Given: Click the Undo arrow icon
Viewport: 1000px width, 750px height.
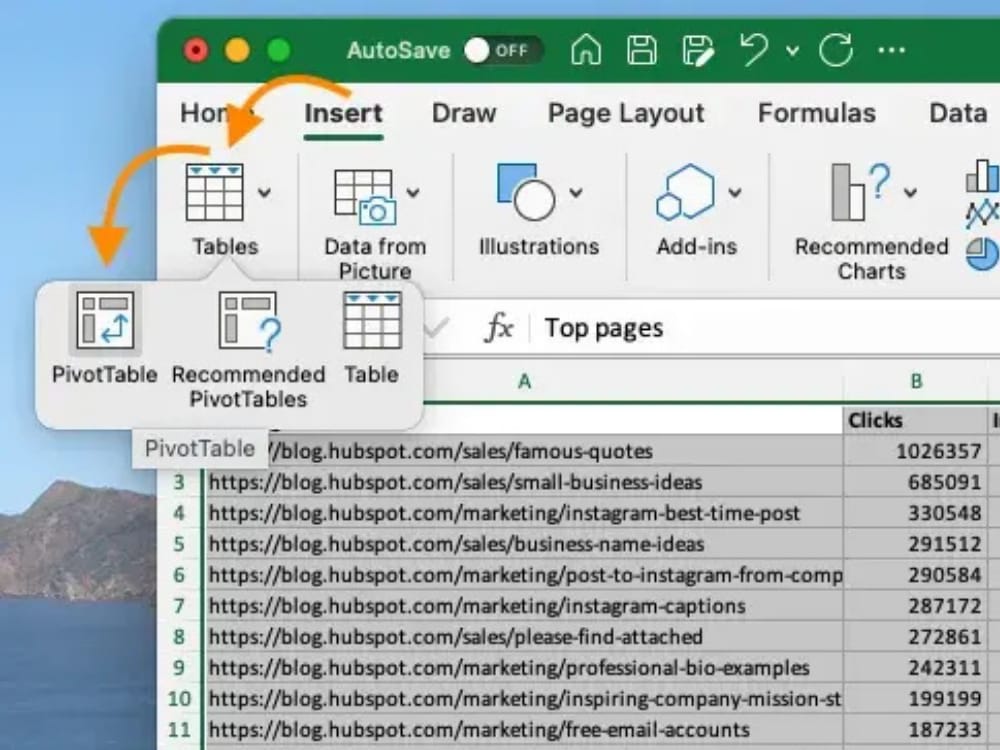Looking at the screenshot, I should click(x=754, y=50).
